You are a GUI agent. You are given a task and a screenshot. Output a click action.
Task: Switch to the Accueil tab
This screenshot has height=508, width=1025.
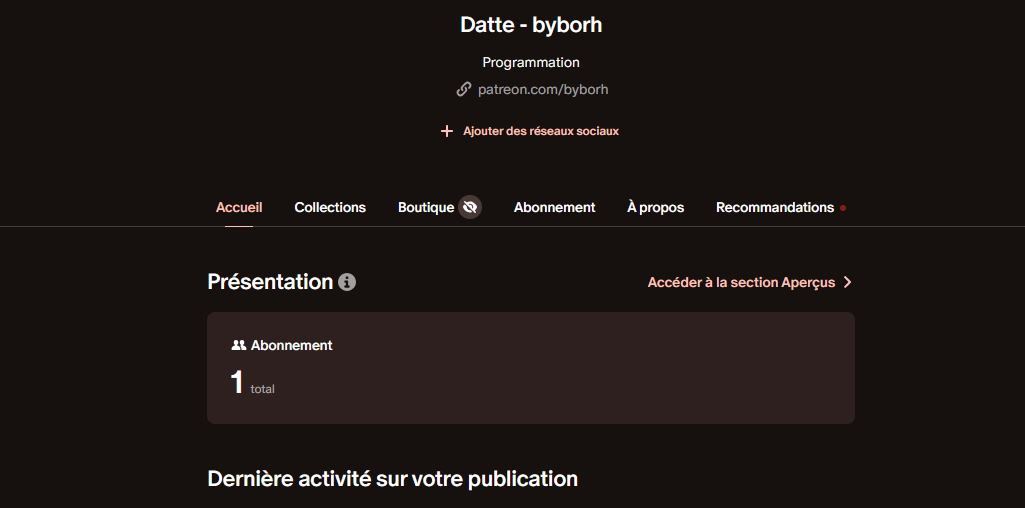(239, 207)
